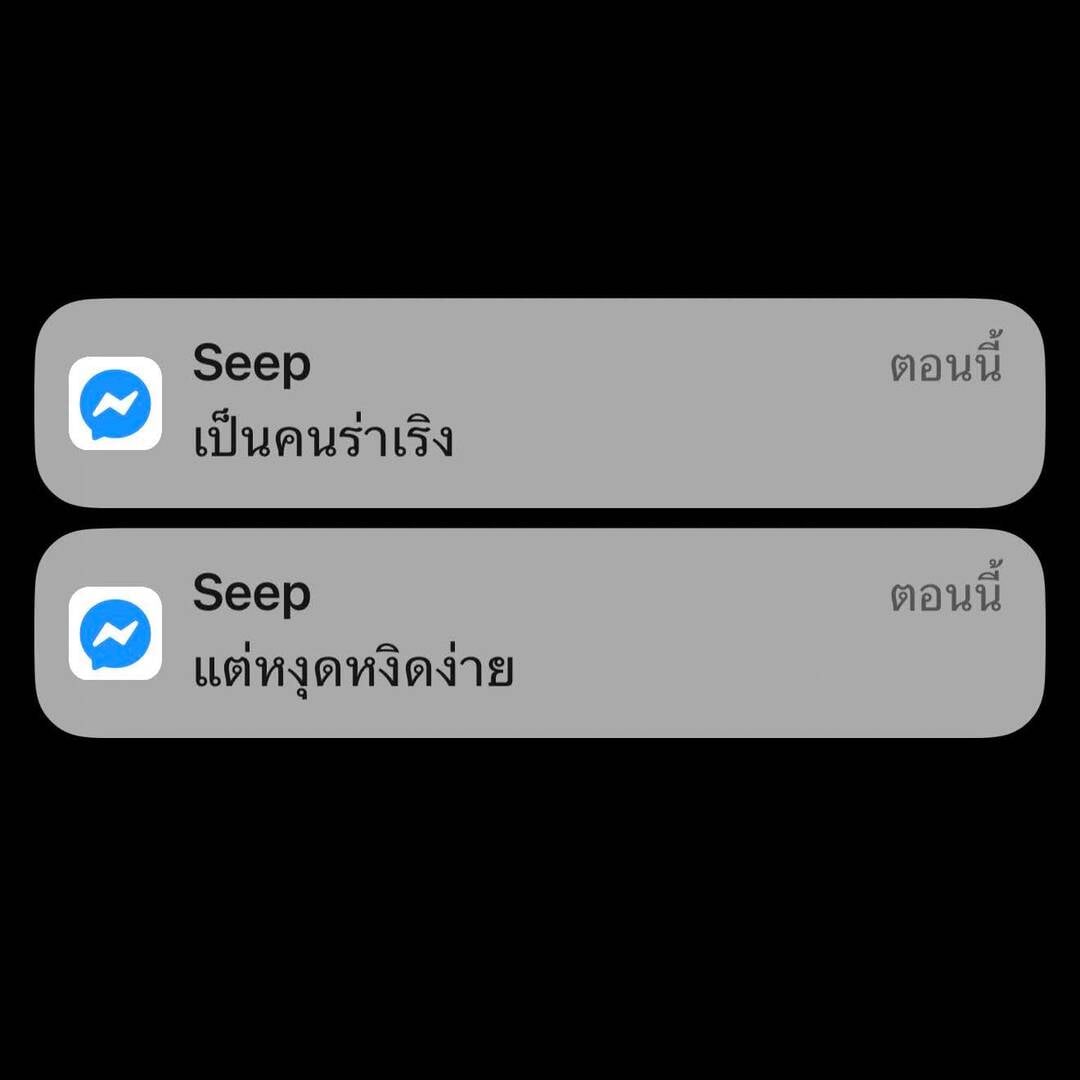This screenshot has width=1080, height=1080.
Task: Tap the black background below the notifications
Action: [x=540, y=909]
